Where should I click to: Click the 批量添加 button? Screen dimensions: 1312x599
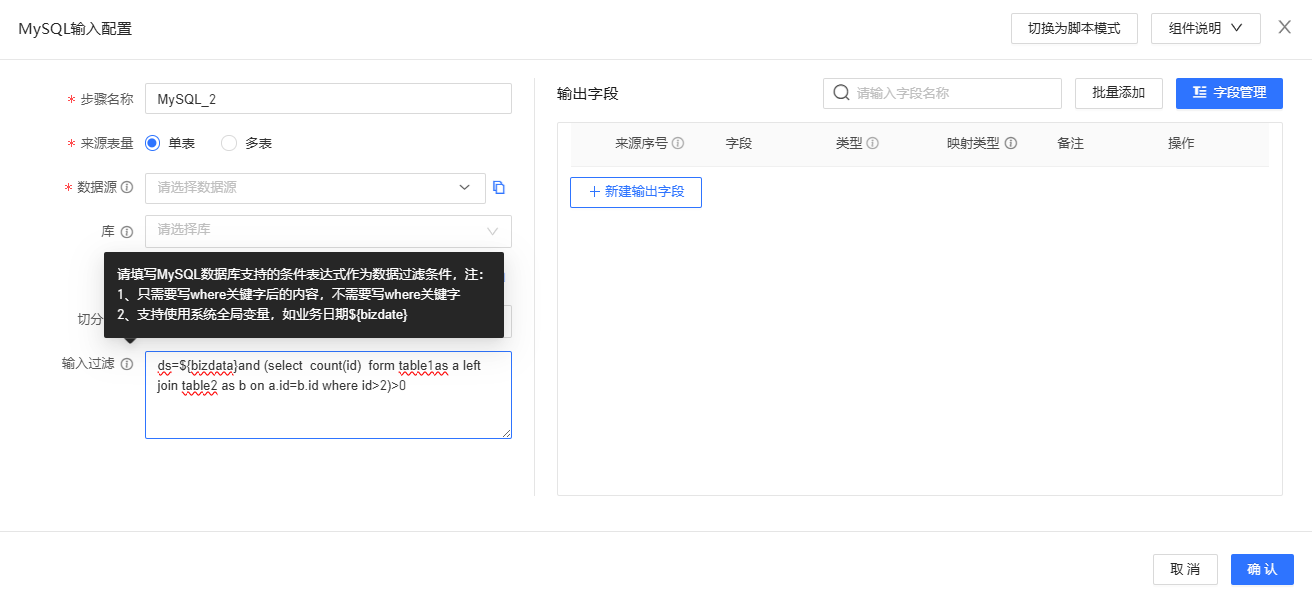1118,92
